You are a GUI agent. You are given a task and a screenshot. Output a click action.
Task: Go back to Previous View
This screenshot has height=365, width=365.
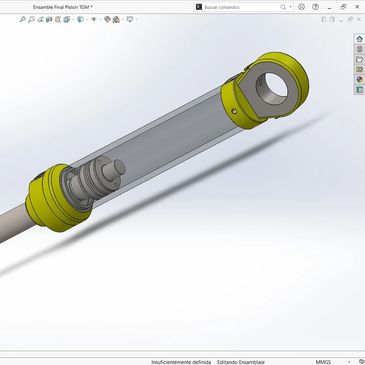[x=40, y=20]
